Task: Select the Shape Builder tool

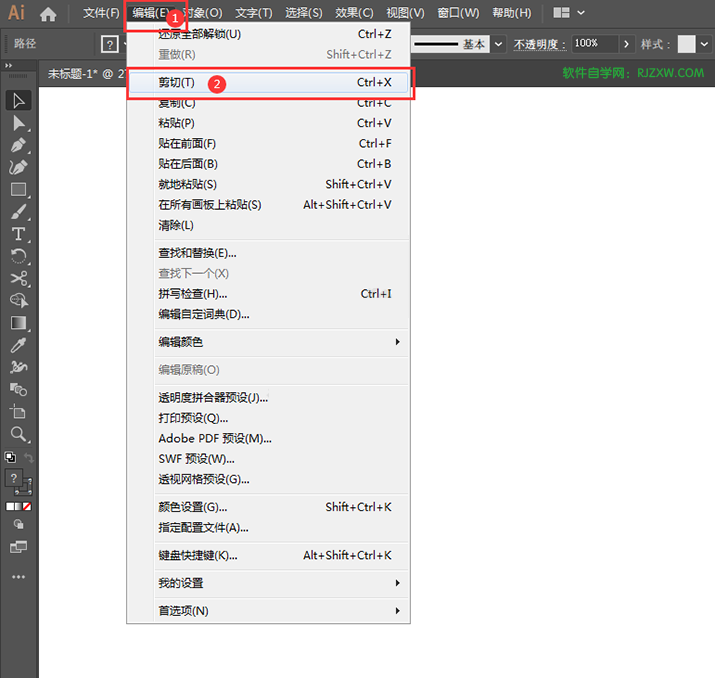Action: coord(18,301)
